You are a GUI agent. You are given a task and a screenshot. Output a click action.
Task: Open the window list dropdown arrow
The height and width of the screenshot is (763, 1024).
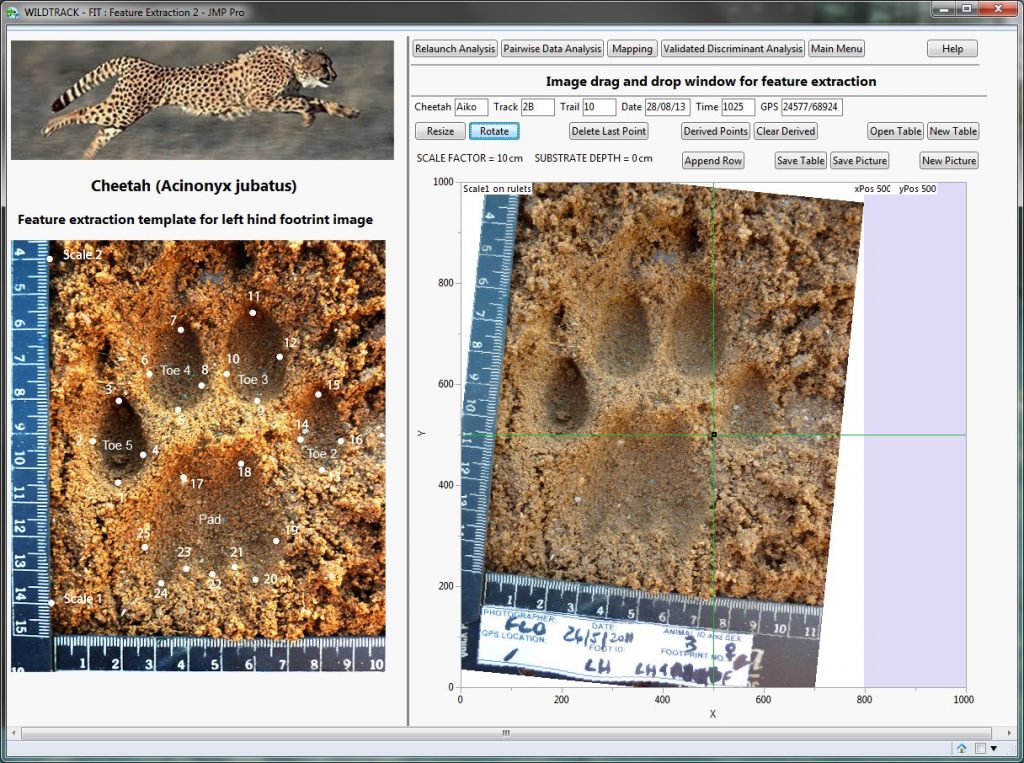point(993,748)
